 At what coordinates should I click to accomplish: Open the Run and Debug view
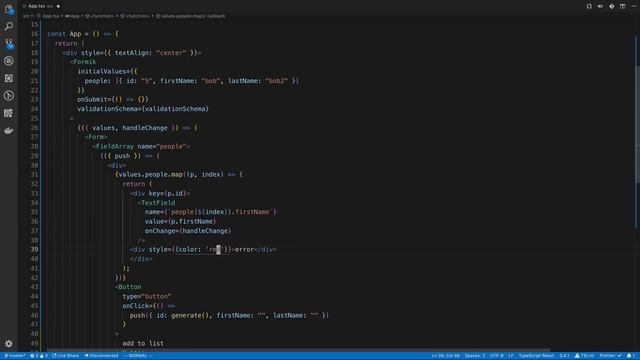click(9, 61)
